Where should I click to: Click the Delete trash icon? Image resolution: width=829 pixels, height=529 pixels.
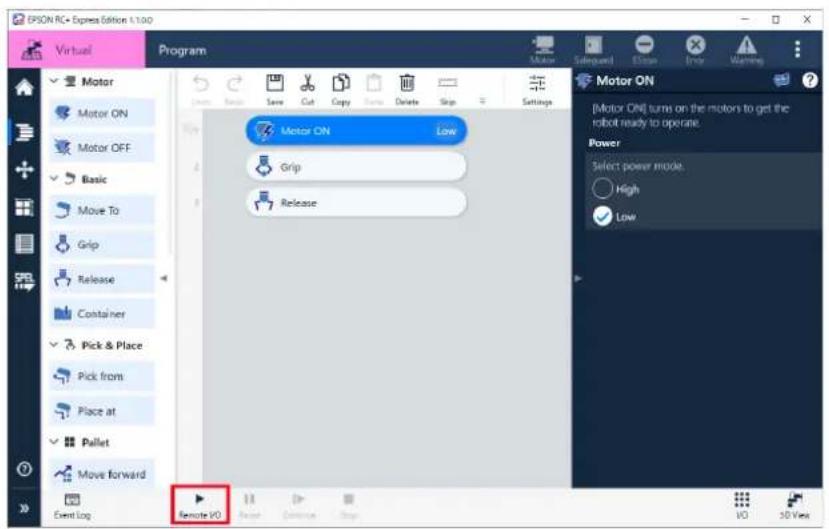[x=407, y=89]
